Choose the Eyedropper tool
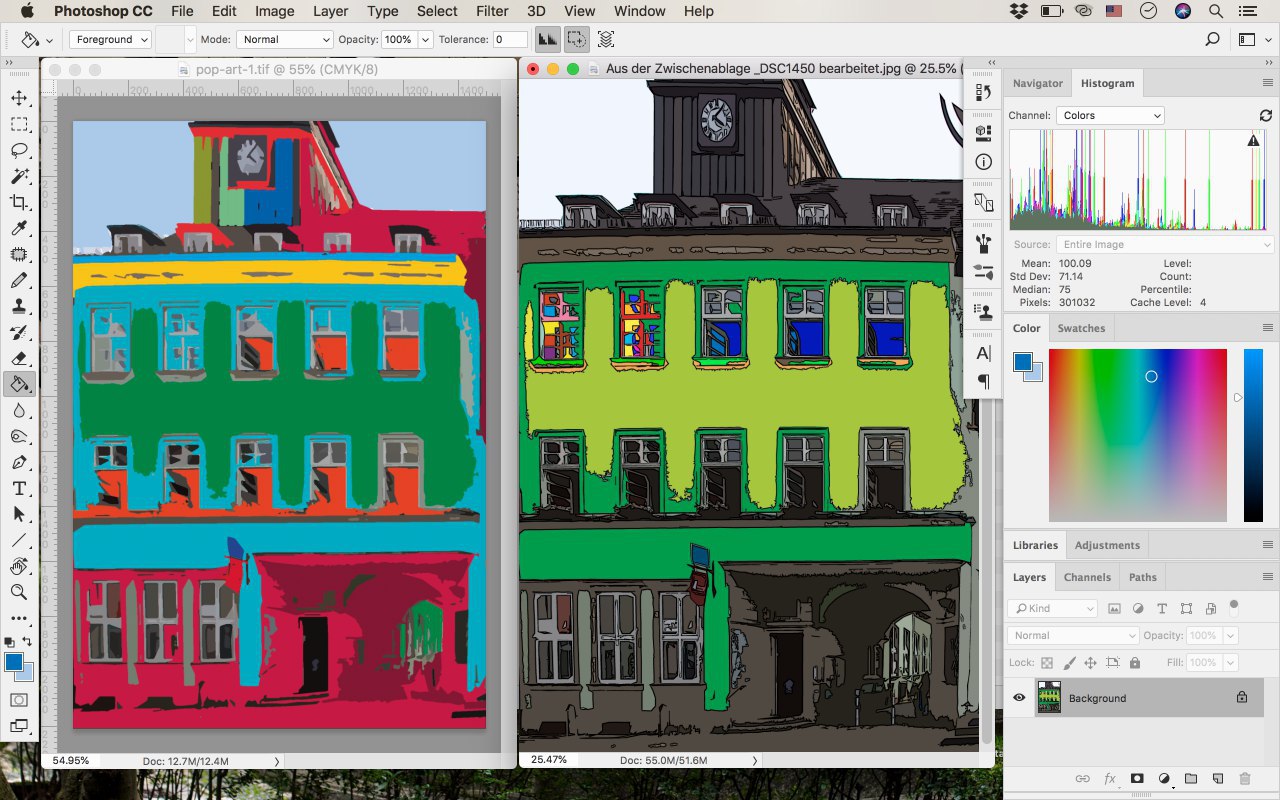 tap(19, 228)
